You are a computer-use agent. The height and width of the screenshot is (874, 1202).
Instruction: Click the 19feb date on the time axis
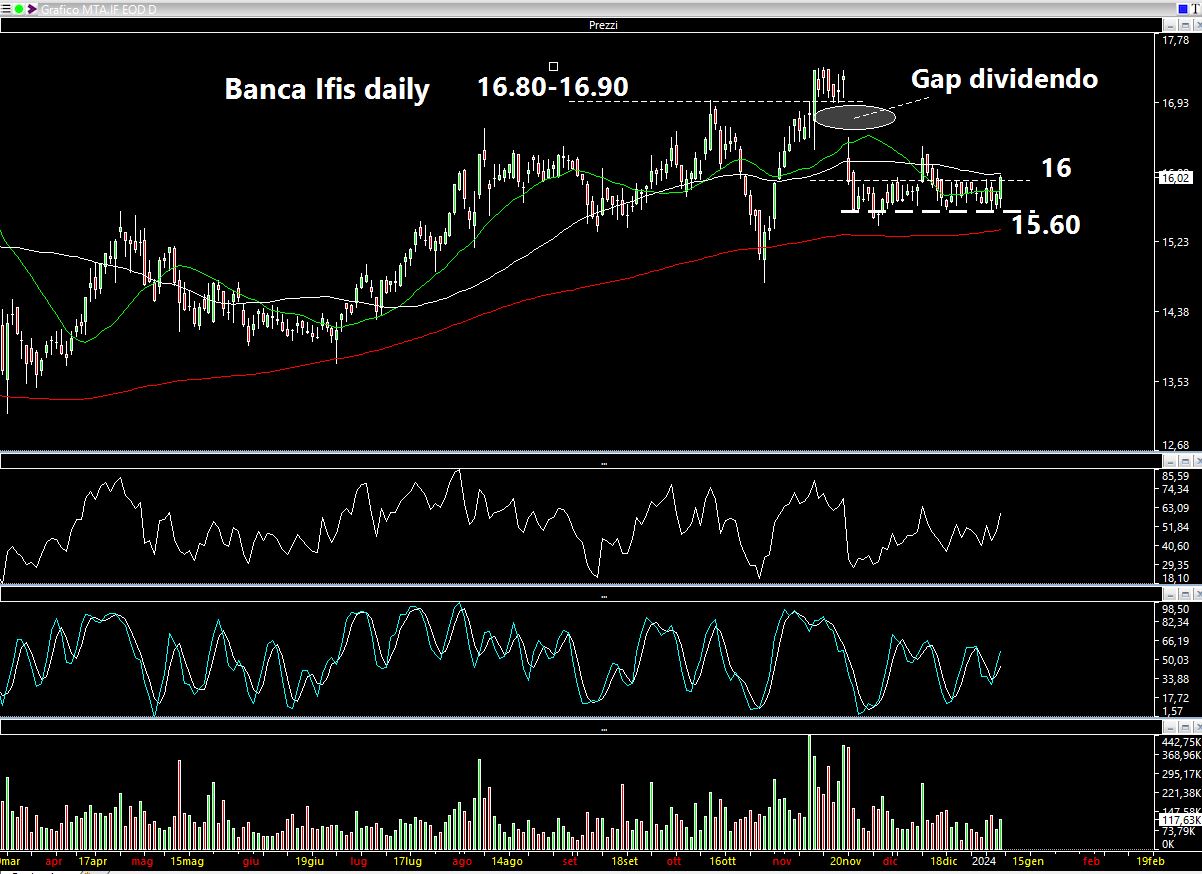tap(1149, 860)
